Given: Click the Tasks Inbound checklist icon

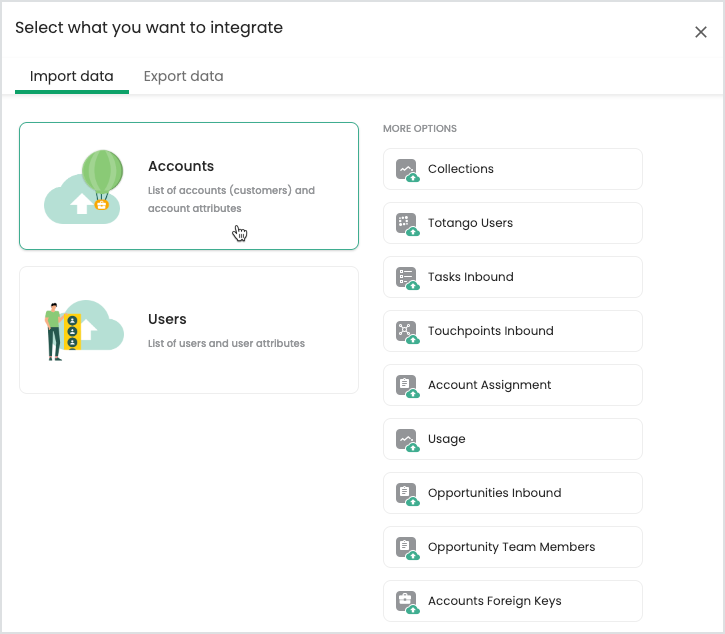Looking at the screenshot, I should pyautogui.click(x=407, y=278).
